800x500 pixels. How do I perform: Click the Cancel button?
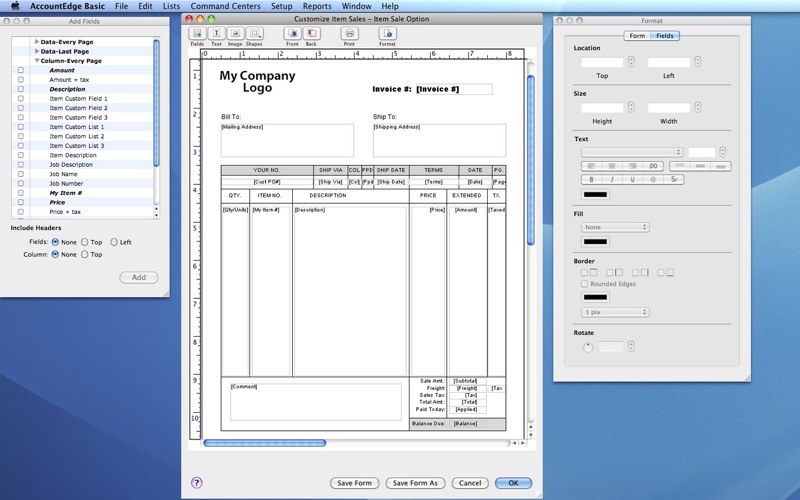[470, 483]
